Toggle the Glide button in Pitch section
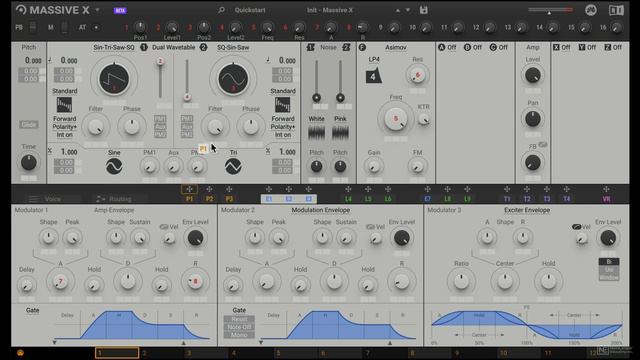 [29, 124]
